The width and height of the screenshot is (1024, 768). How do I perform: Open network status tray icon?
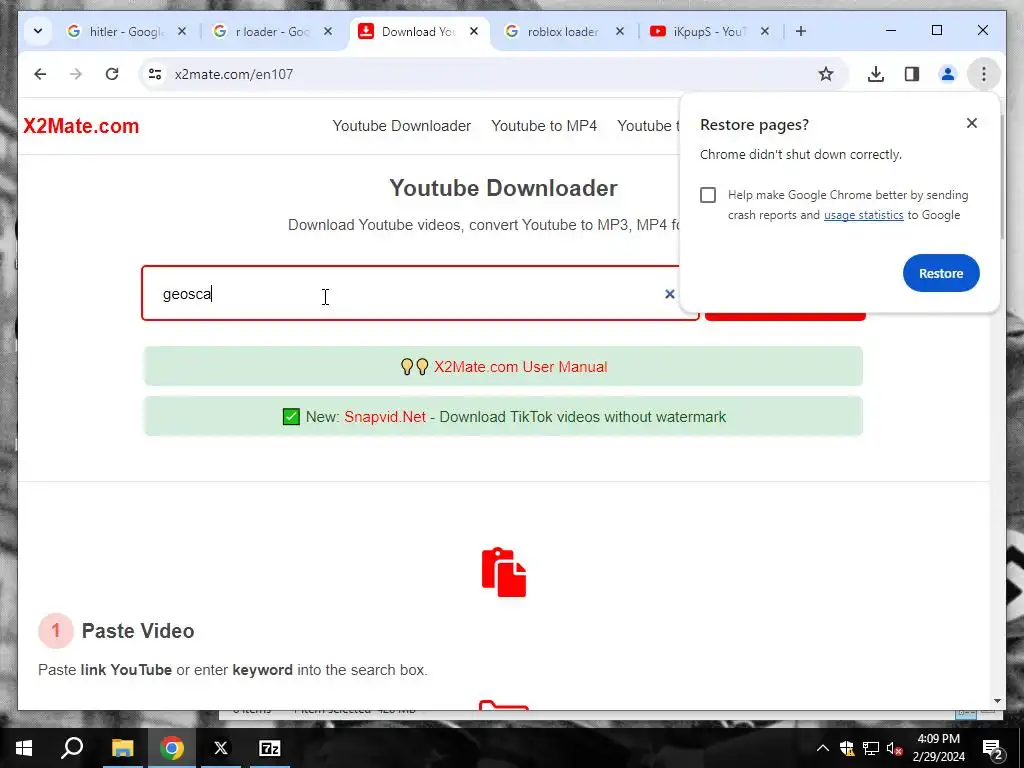(871, 748)
